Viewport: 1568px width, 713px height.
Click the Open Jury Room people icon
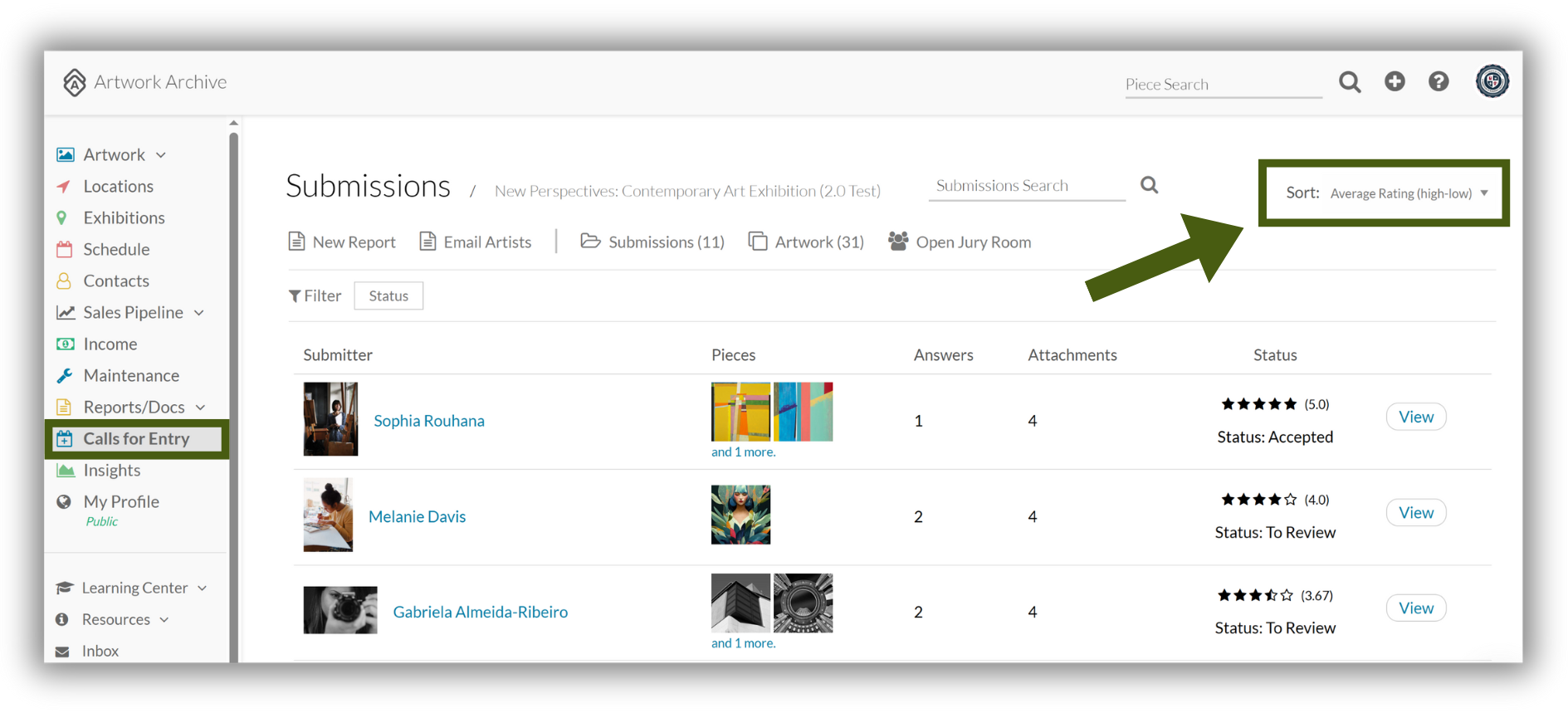[x=898, y=242]
